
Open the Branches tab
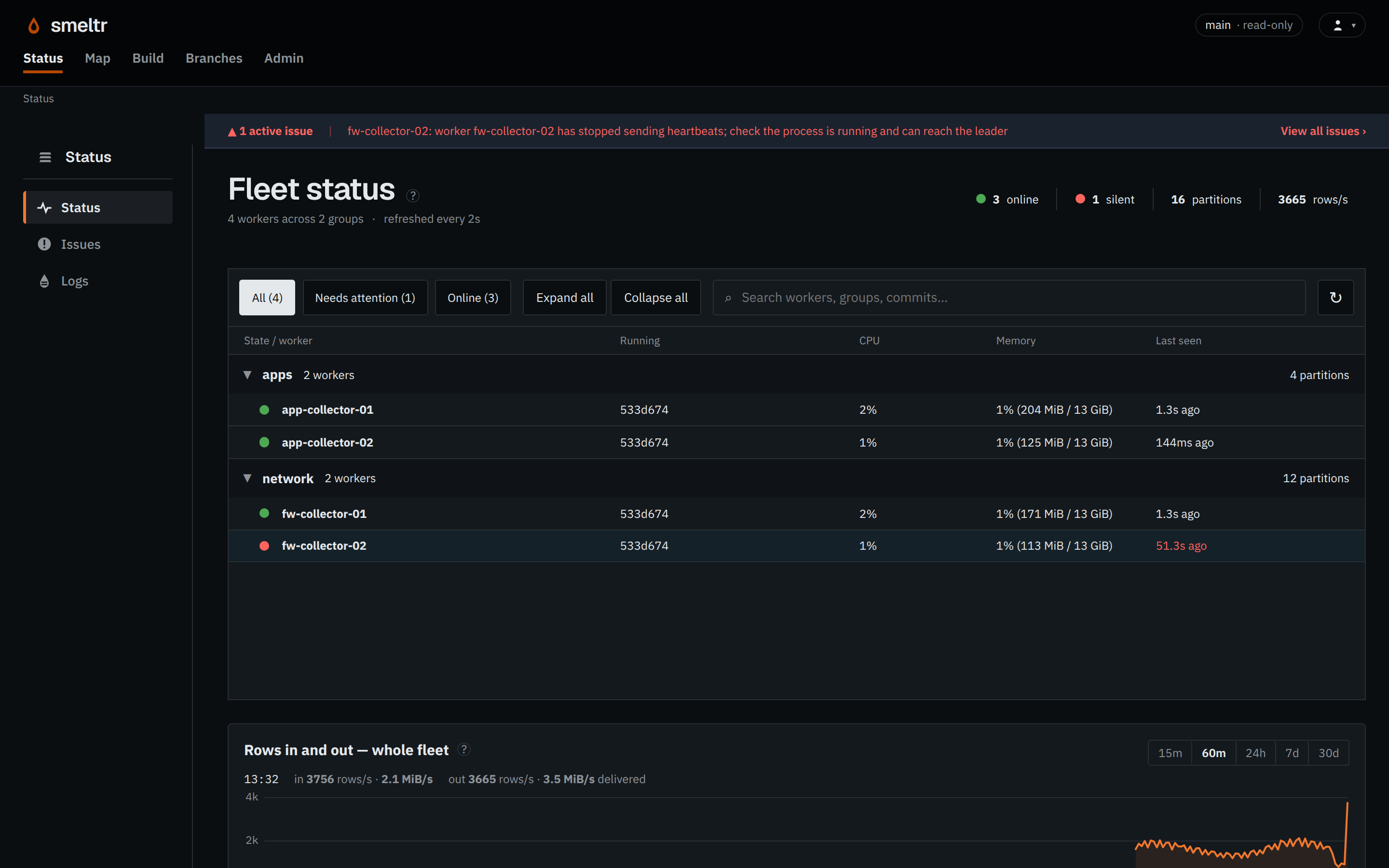pos(214,58)
